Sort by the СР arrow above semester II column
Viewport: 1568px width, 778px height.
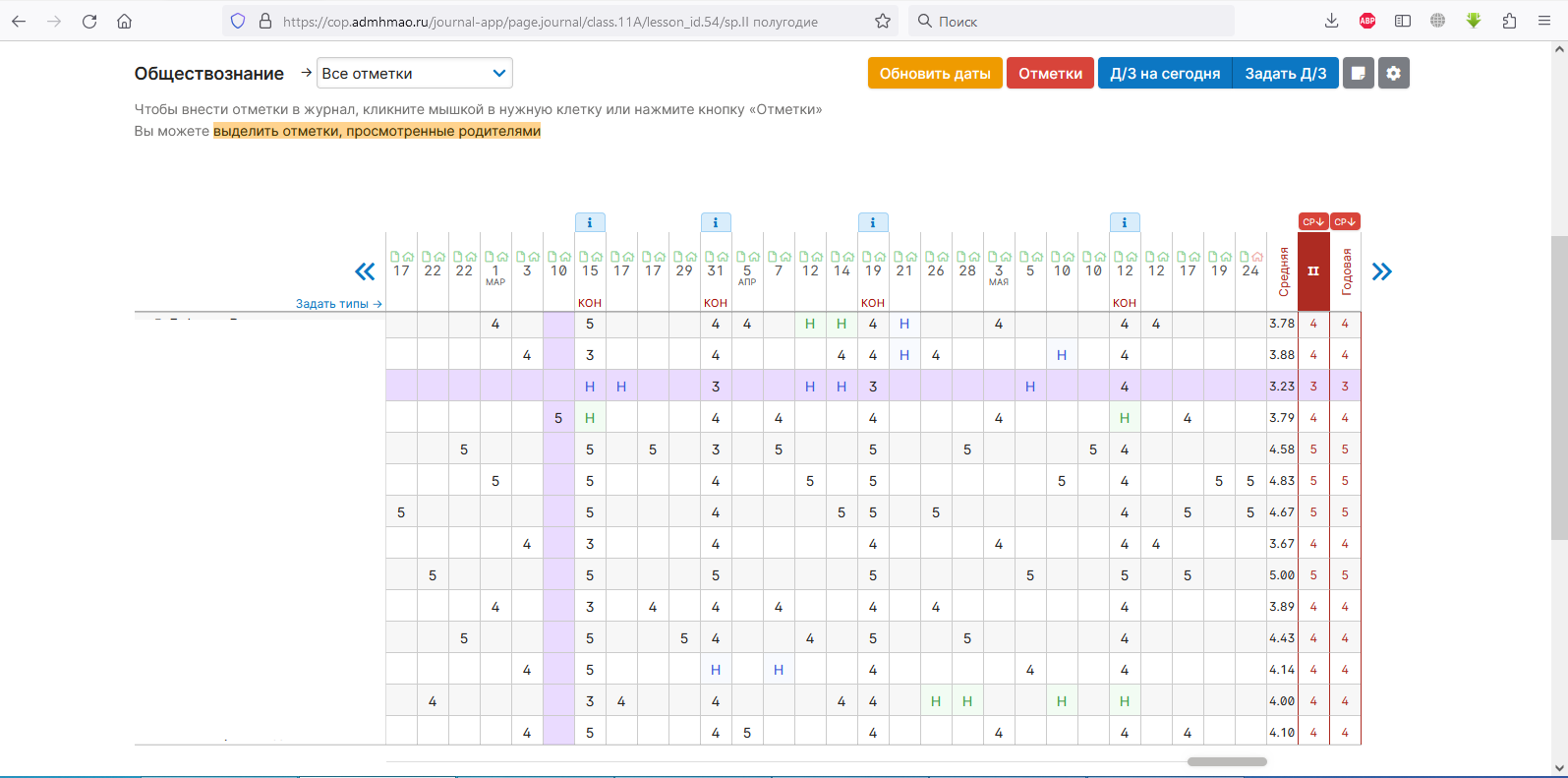click(x=1313, y=222)
